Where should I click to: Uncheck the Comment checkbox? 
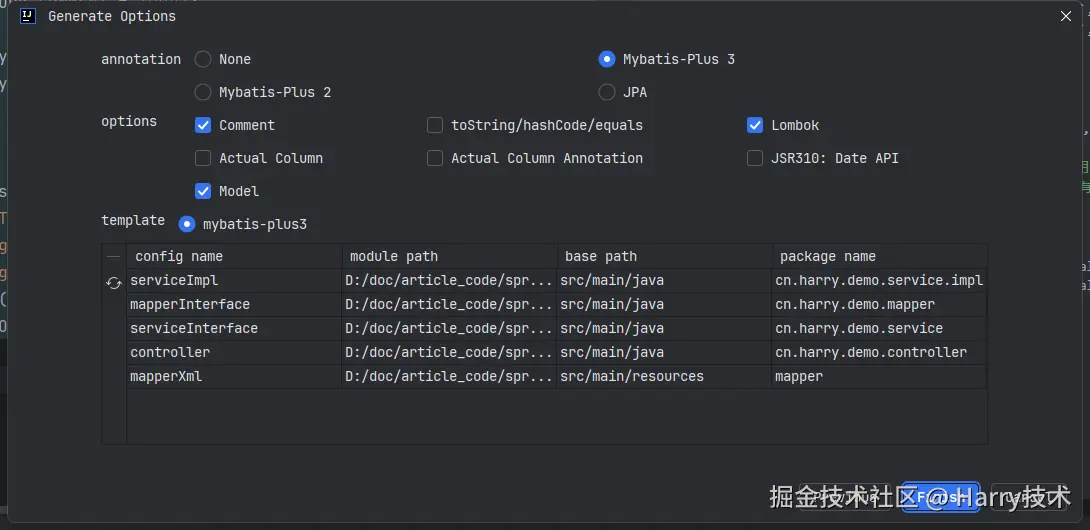pos(203,125)
